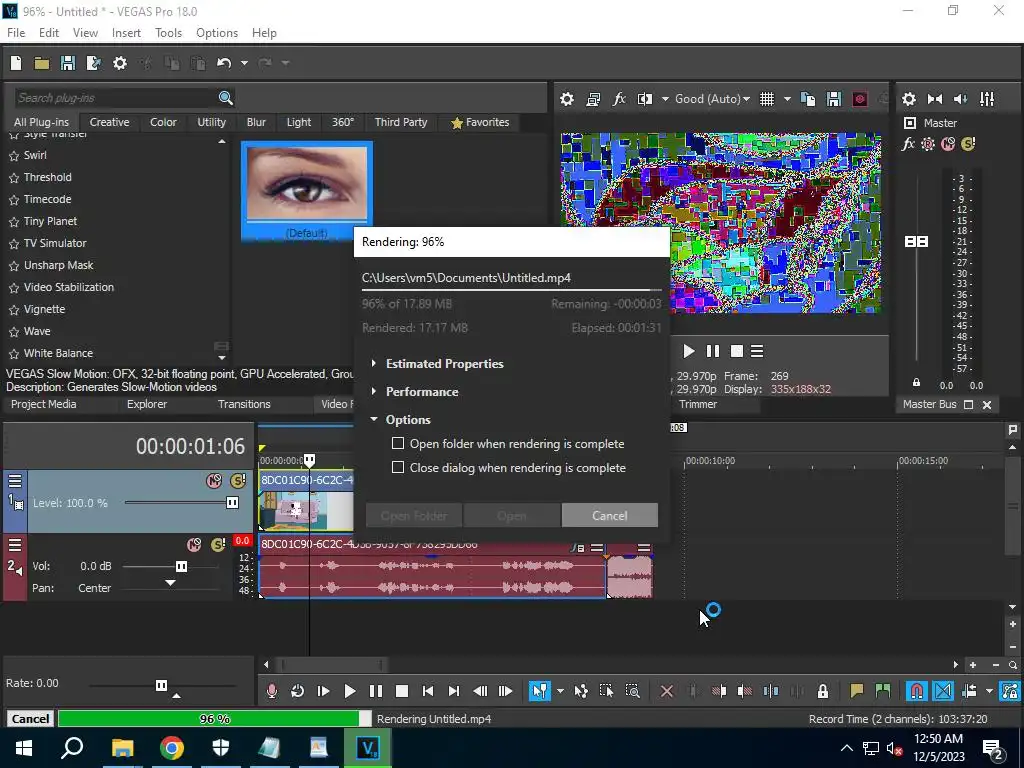Viewport: 1024px width, 768px height.
Task: Adjust audio track Vol slider handle
Action: coord(182,566)
